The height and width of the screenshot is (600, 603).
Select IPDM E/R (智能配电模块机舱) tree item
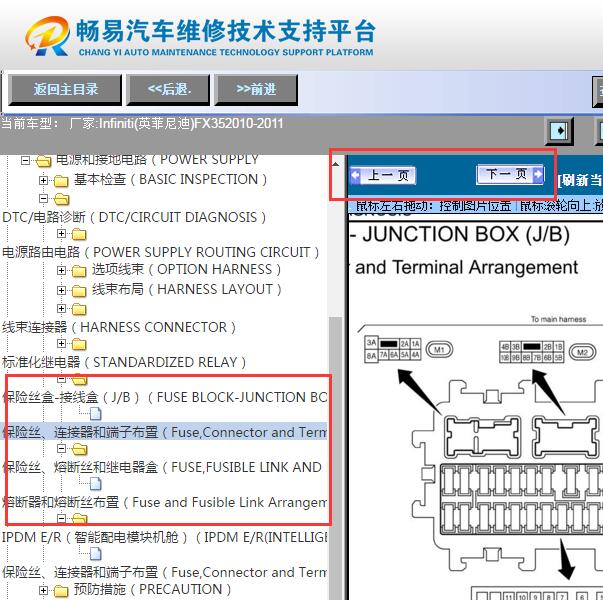coord(165,538)
